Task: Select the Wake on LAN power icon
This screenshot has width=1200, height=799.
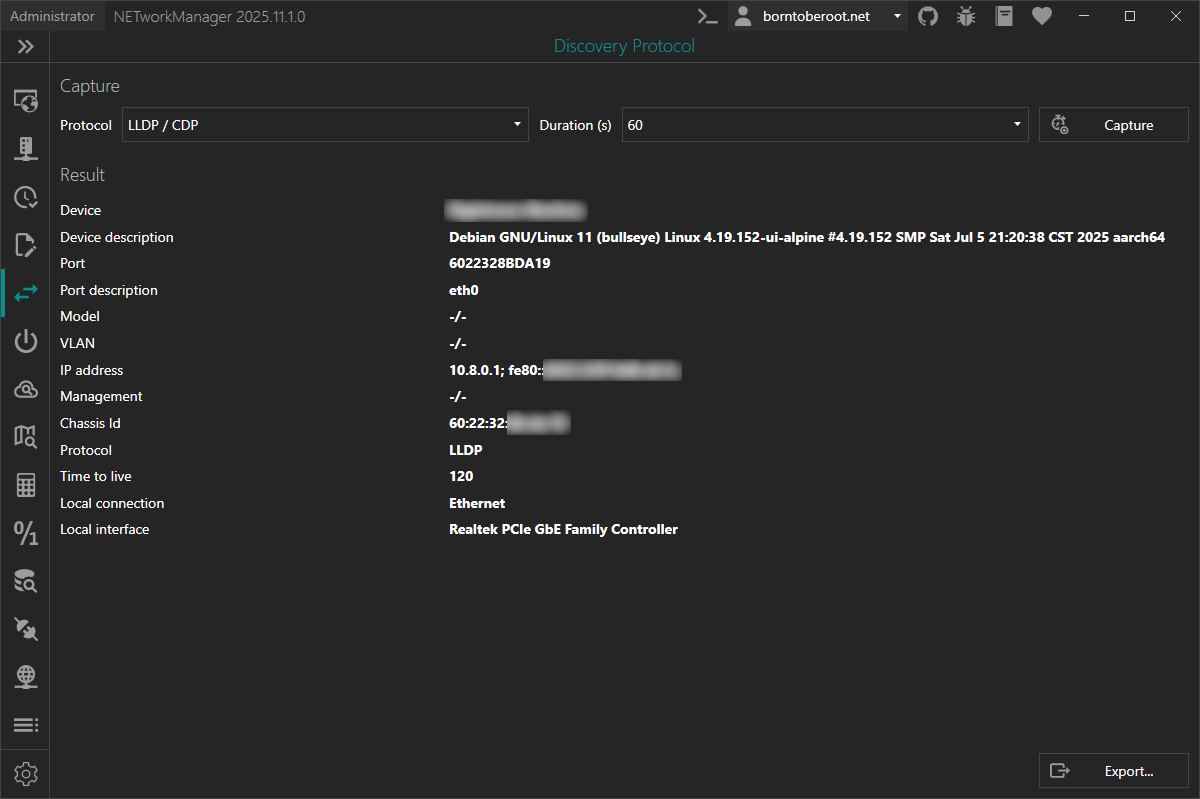Action: tap(26, 342)
